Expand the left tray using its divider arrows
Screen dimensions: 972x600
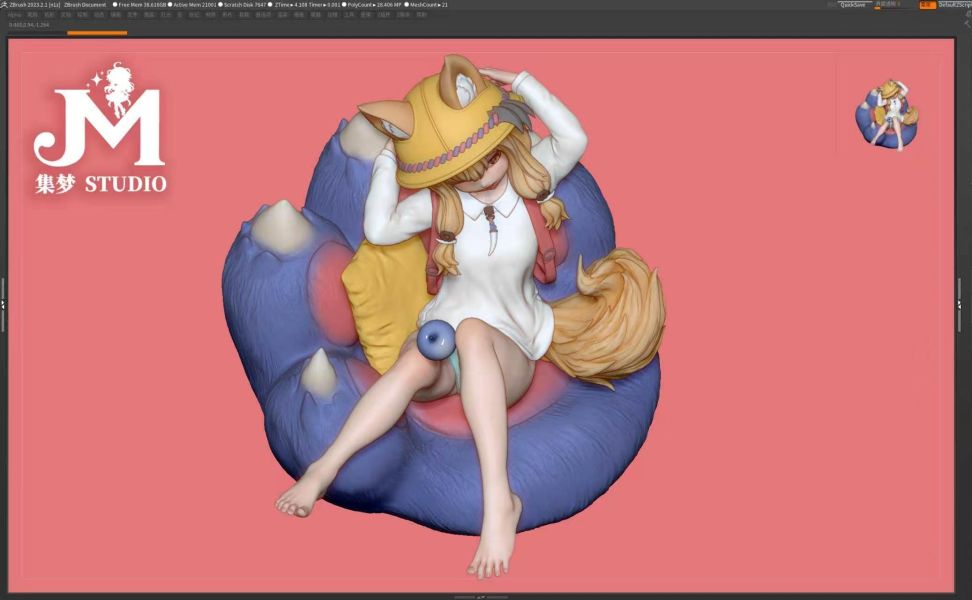[x=2, y=304]
